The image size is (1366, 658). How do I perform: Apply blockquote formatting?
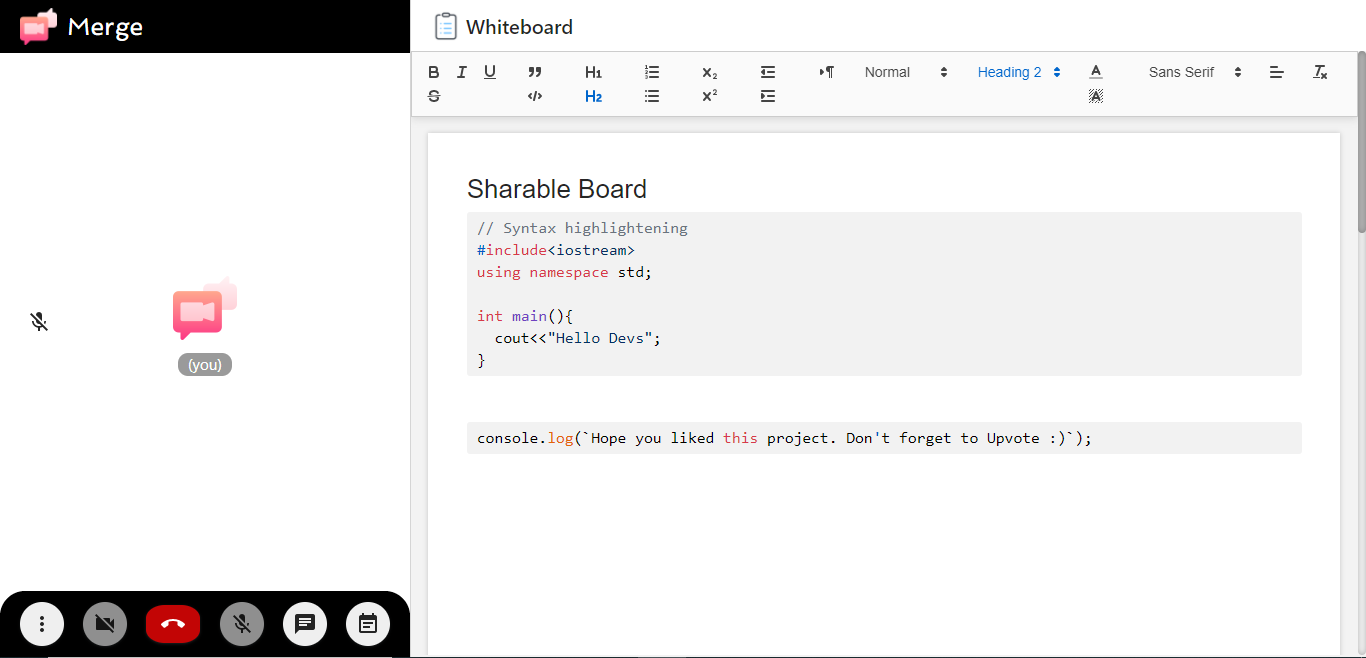pyautogui.click(x=535, y=72)
